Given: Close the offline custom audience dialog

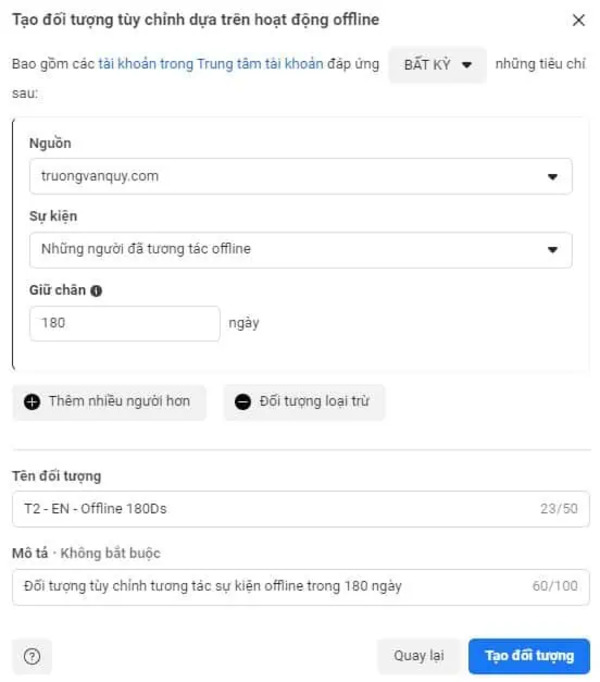Looking at the screenshot, I should [577, 20].
